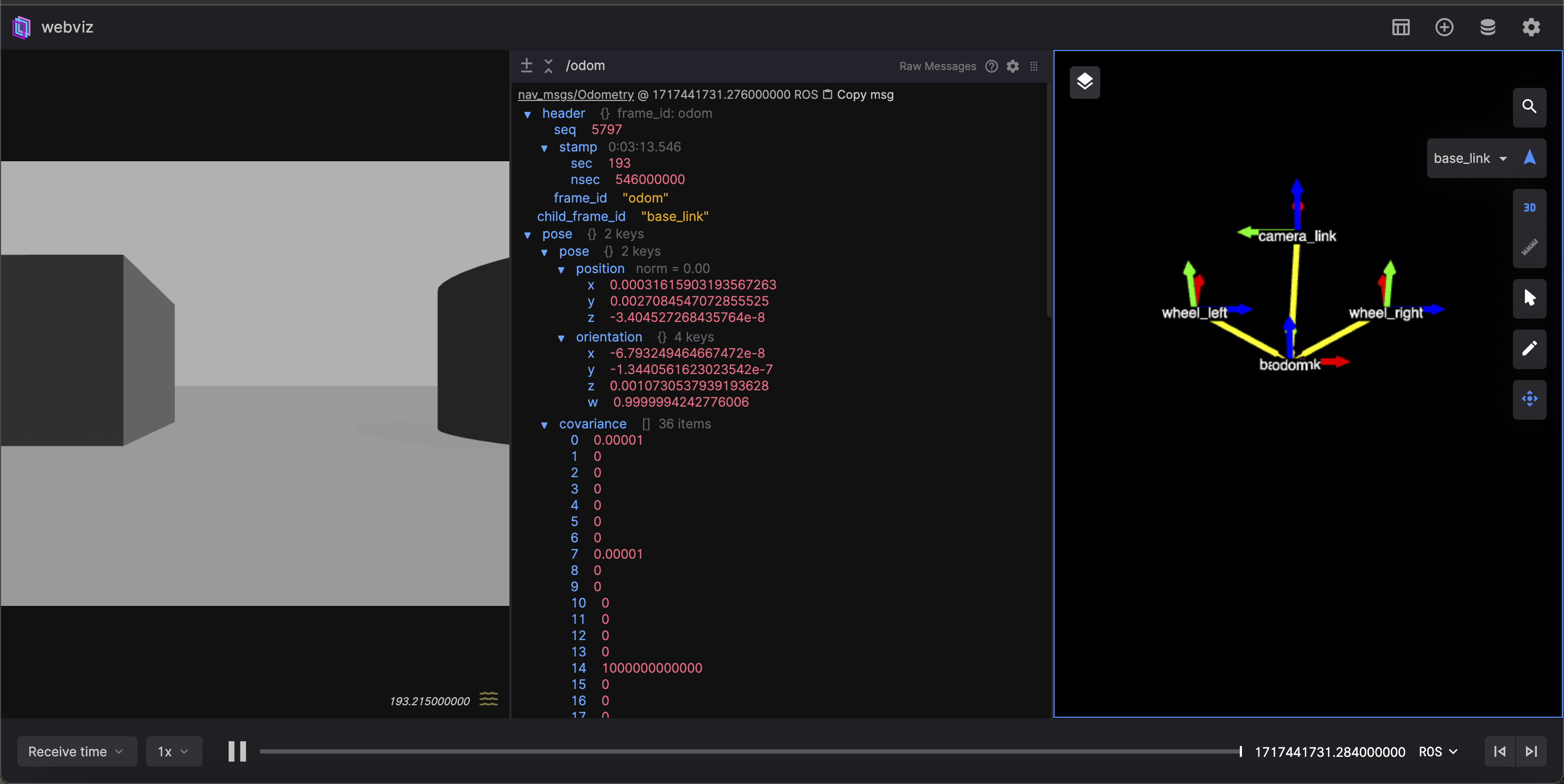Click the playback timeline slider handle

pyautogui.click(x=1240, y=751)
